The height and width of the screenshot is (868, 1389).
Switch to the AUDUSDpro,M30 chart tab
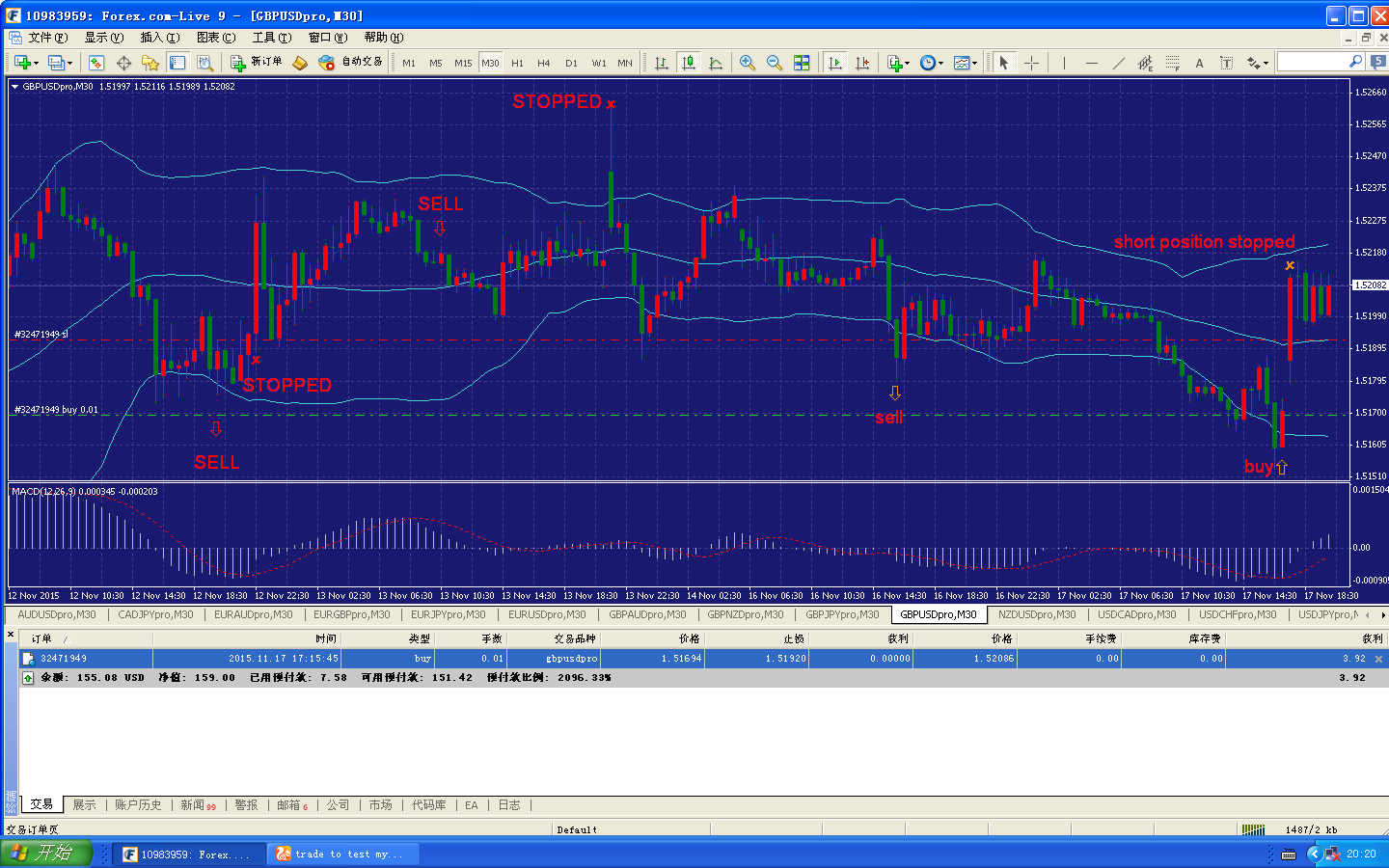[x=57, y=614]
